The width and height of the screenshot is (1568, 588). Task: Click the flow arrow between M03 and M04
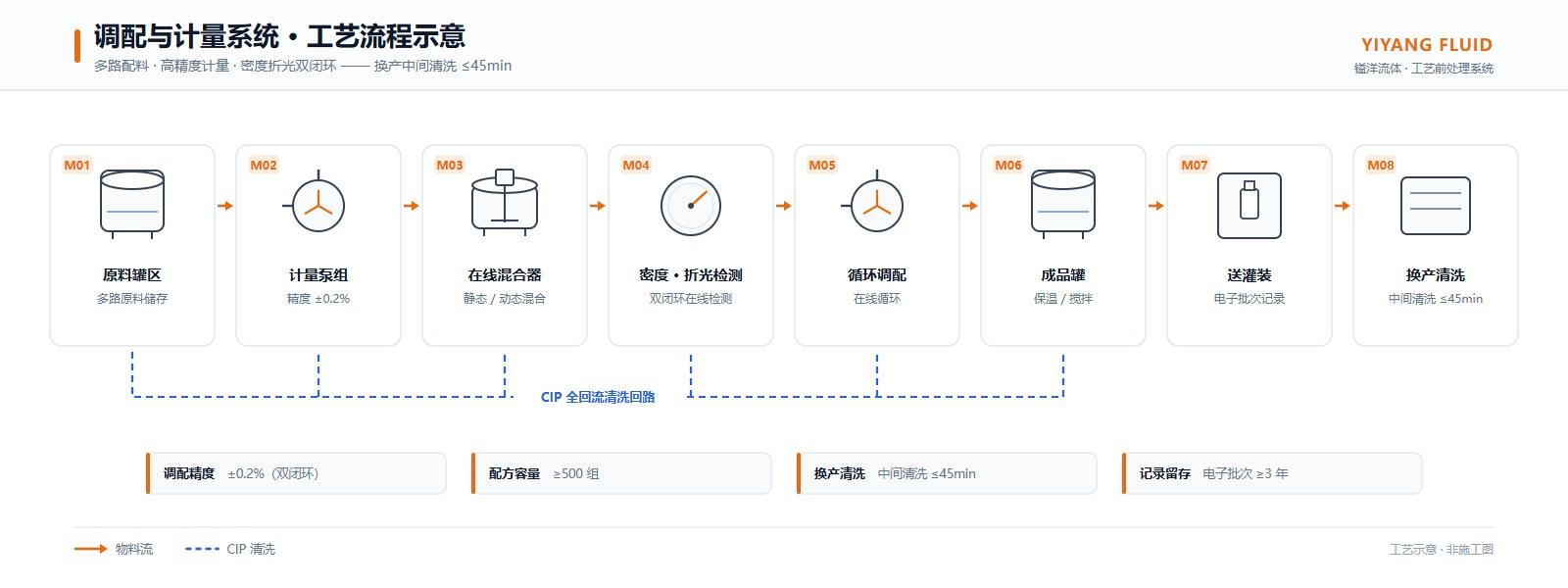coord(598,206)
